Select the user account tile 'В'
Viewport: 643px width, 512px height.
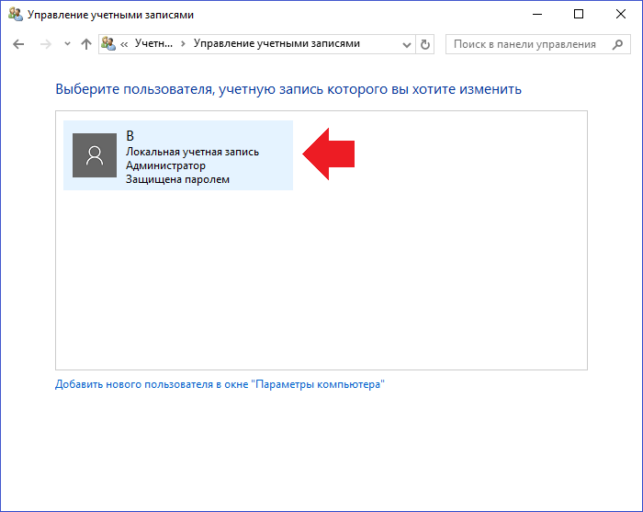point(178,155)
